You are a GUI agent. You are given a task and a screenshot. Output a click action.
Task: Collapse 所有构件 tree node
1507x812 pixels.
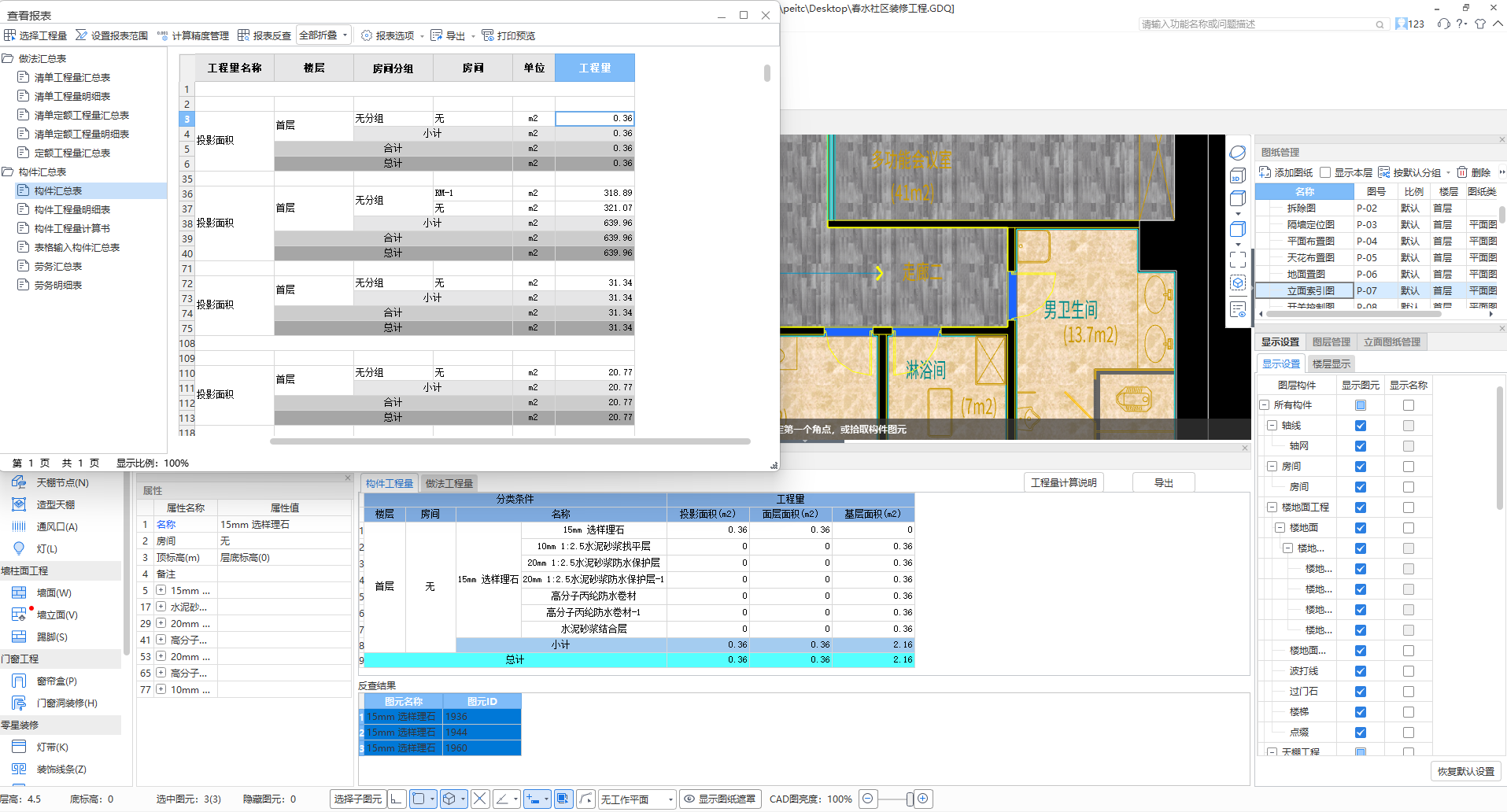click(1265, 405)
